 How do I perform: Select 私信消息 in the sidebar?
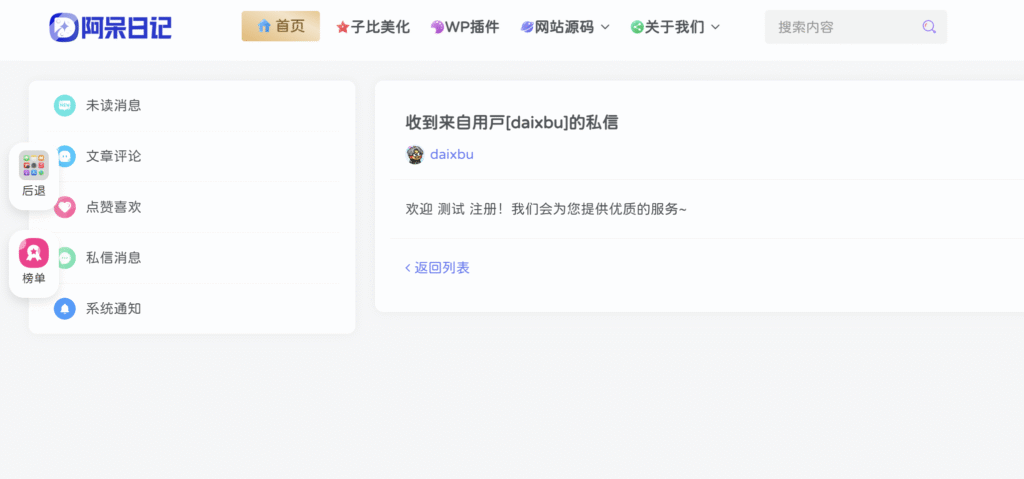[x=113, y=257]
